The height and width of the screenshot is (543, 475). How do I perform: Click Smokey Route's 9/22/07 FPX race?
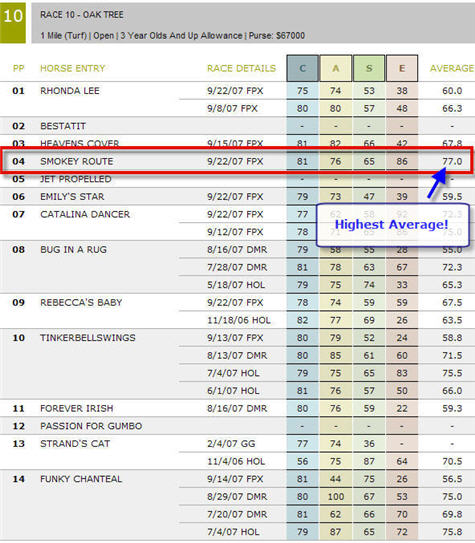coord(235,161)
